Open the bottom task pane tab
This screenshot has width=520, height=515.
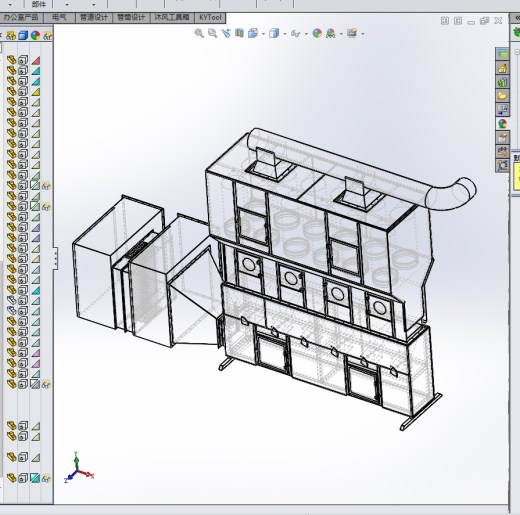tap(502, 166)
